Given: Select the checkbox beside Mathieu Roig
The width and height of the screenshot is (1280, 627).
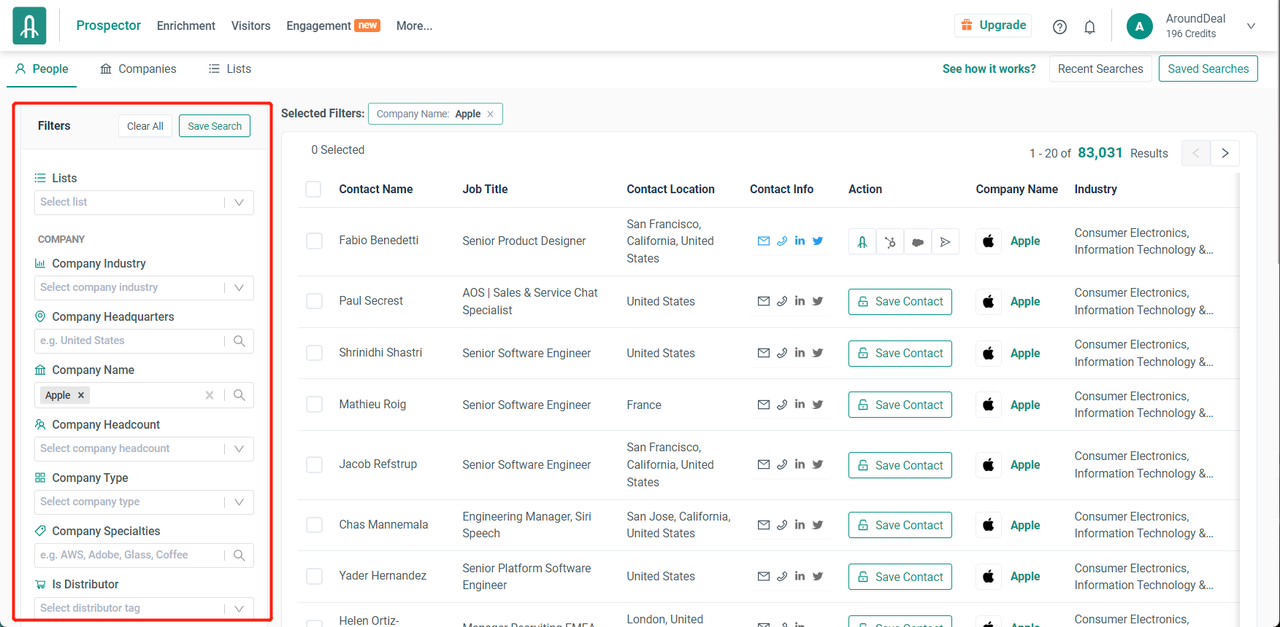Looking at the screenshot, I should tap(314, 405).
